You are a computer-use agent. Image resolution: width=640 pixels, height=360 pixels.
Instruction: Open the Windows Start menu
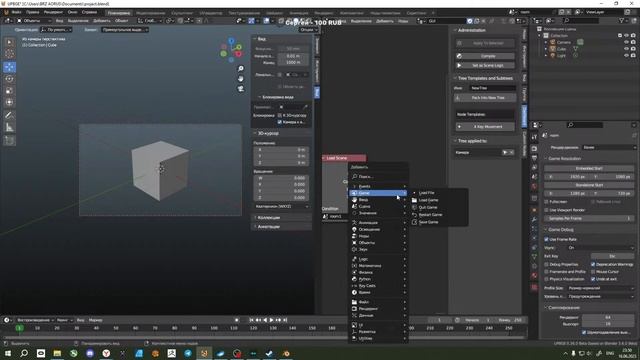point(7,353)
